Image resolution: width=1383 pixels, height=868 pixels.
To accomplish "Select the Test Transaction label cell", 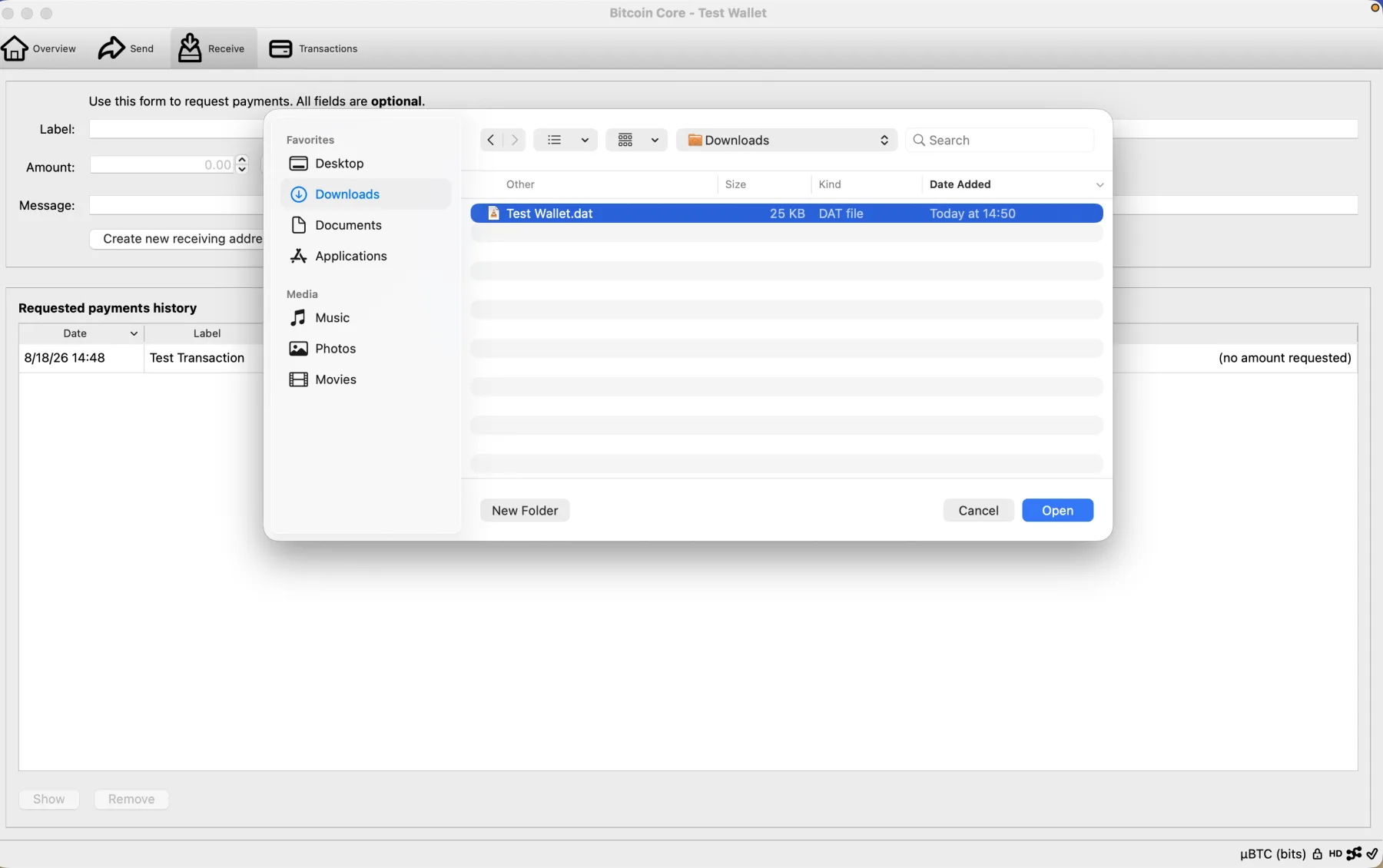I will pos(197,358).
